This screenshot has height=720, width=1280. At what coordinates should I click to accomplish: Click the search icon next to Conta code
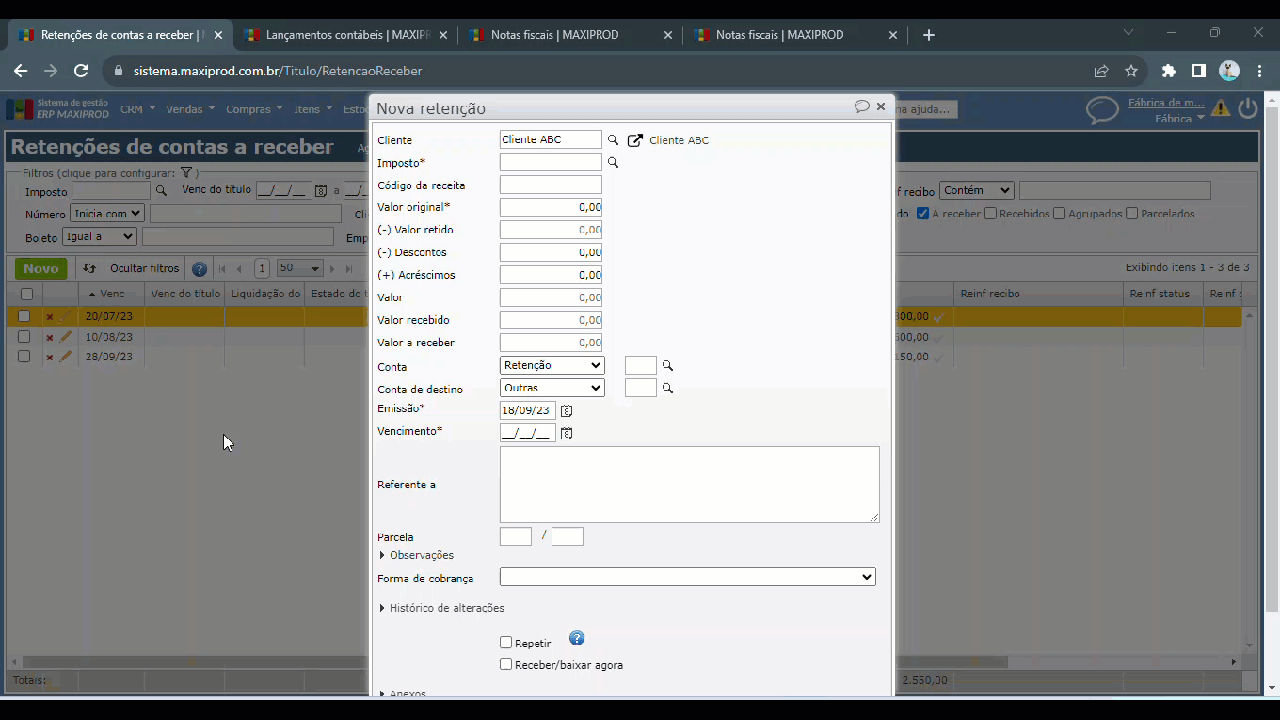[x=668, y=366]
